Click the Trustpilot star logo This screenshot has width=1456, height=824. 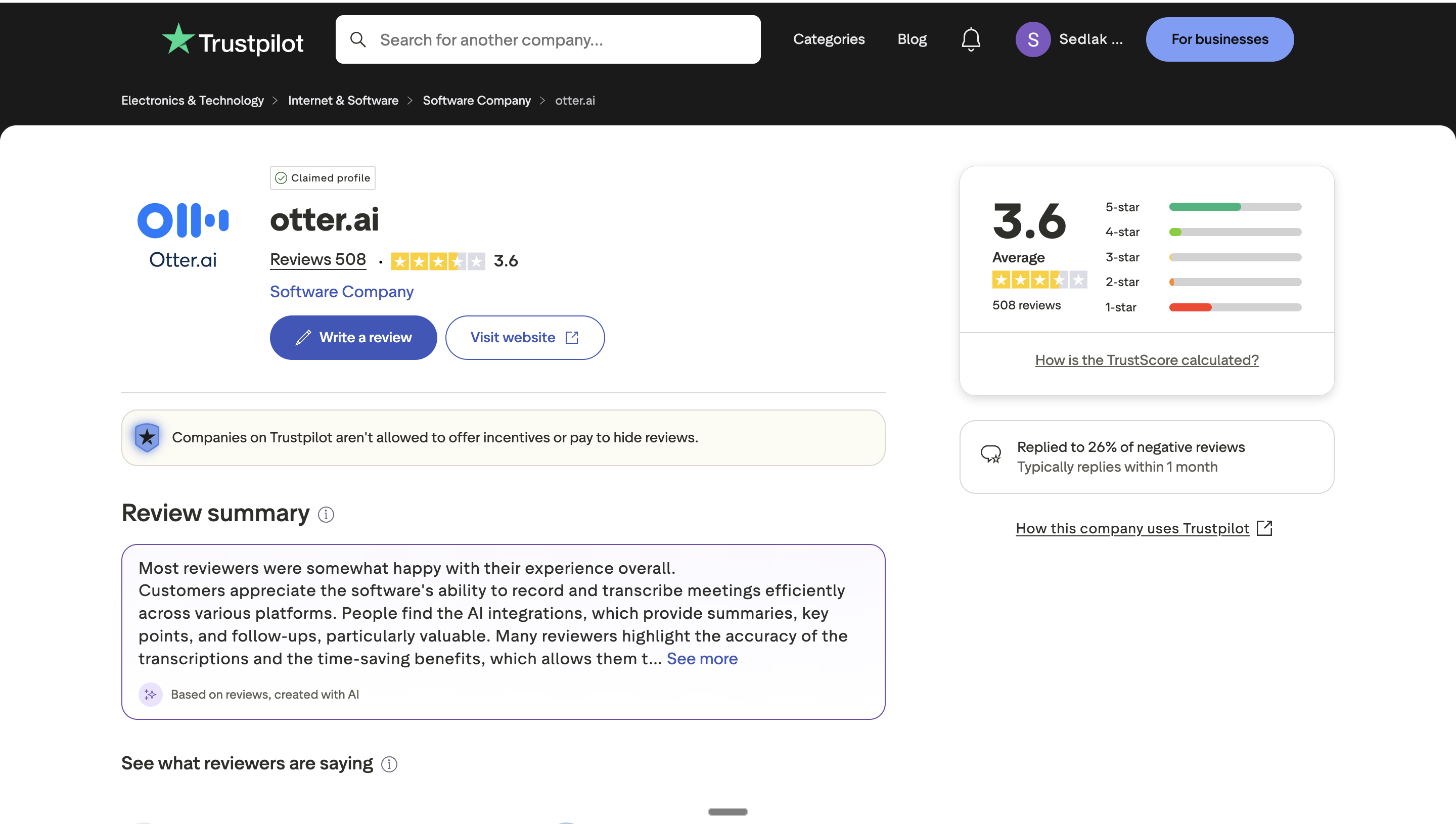(x=178, y=39)
